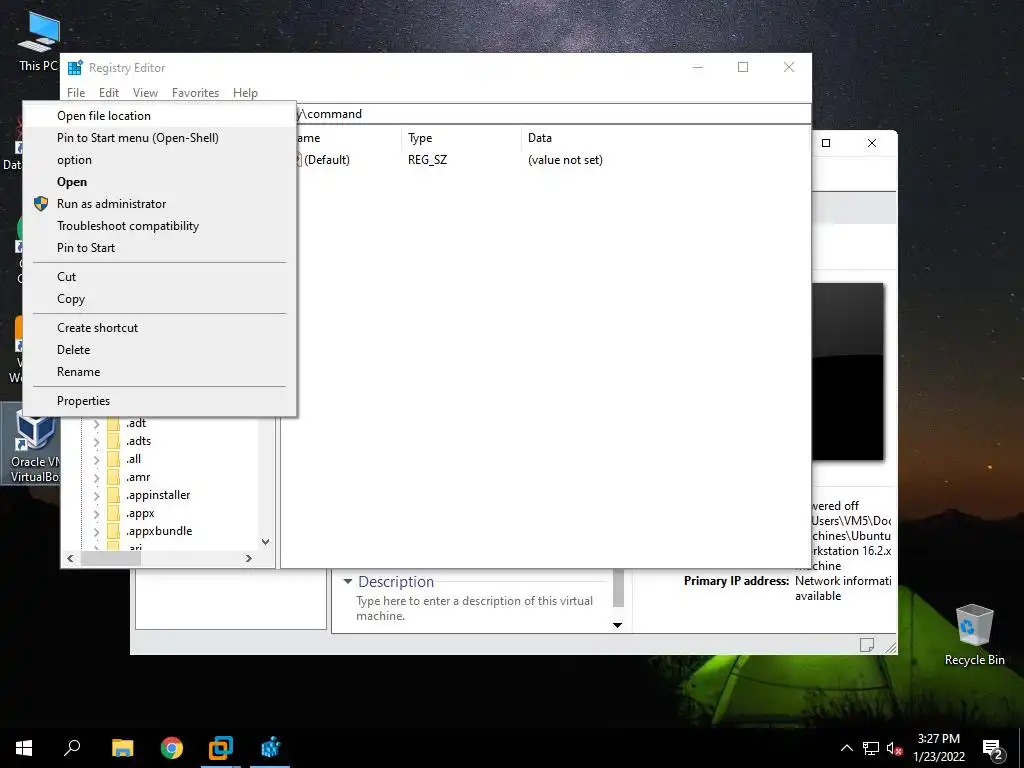1024x768 pixels.
Task: Click the .all folder icon in tree
Action: 114,459
